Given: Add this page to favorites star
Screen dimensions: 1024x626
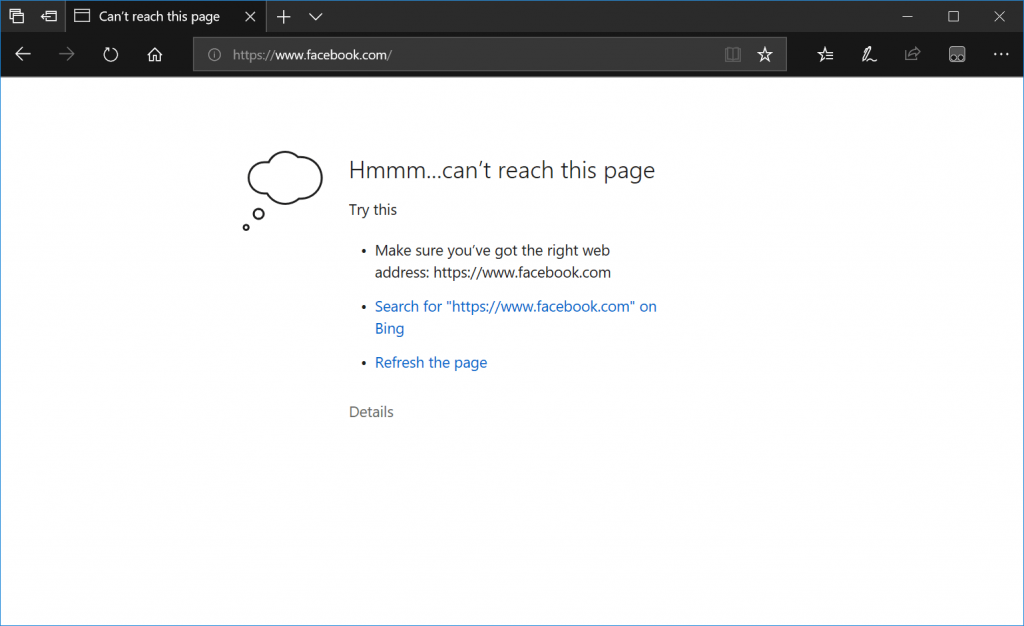Looking at the screenshot, I should pos(765,54).
